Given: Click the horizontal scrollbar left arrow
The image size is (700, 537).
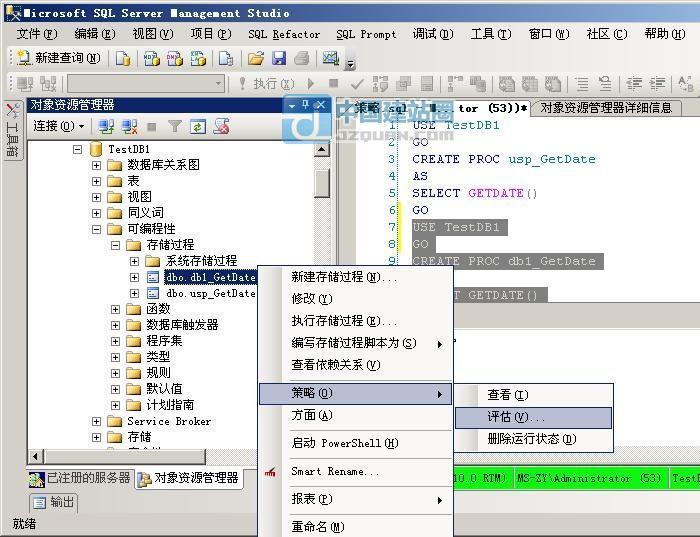Looking at the screenshot, I should 36,456.
